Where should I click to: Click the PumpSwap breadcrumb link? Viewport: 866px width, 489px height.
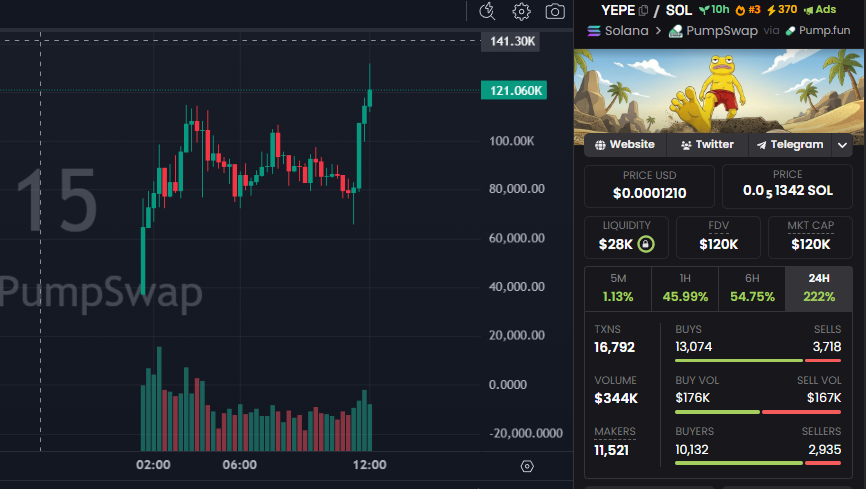coord(721,31)
